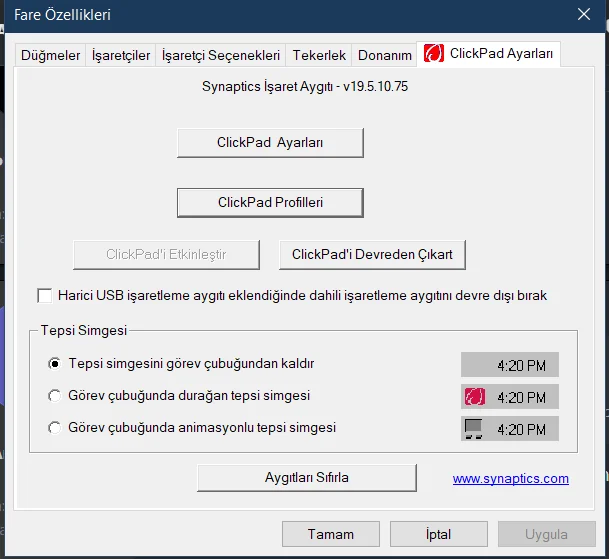Select remove tray icon from taskbar option
Screen dimensions: 609x559
click(54, 364)
